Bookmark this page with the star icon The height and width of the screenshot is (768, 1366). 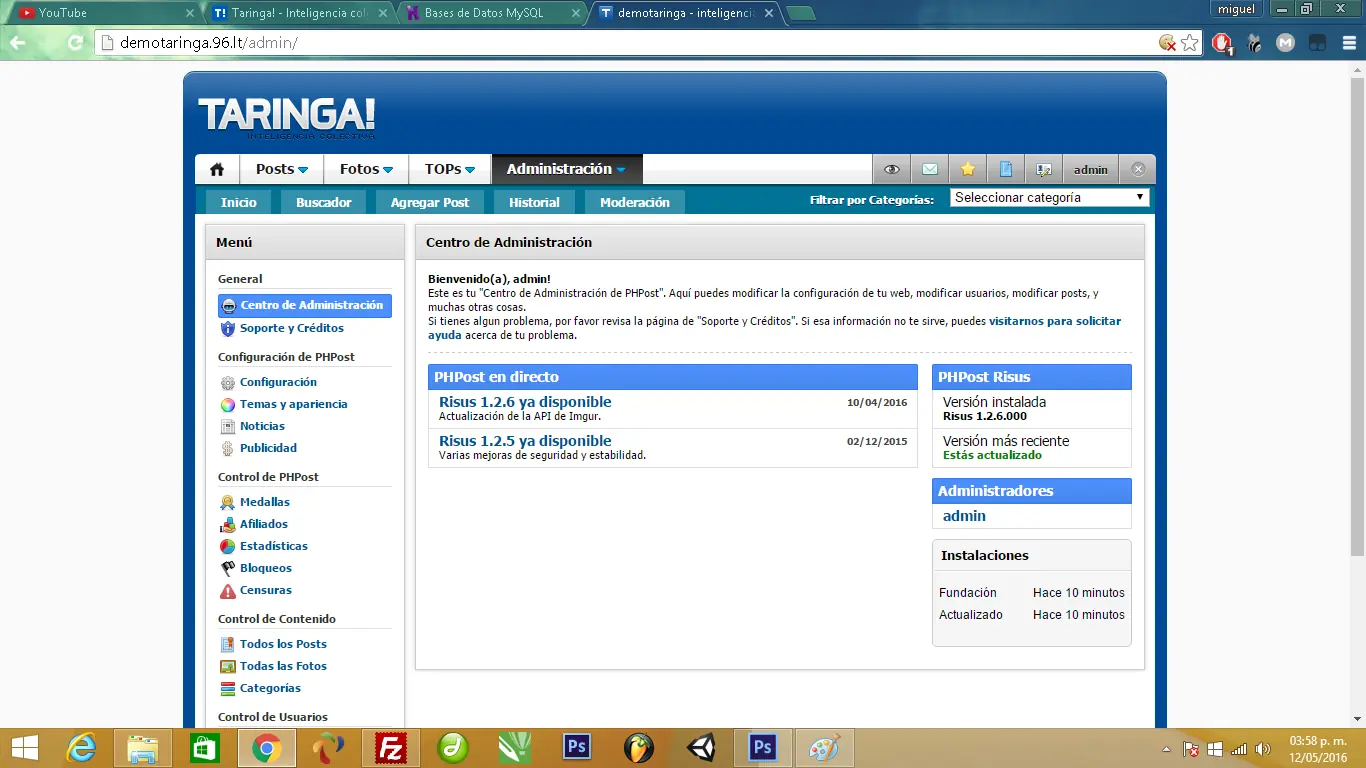point(1190,43)
